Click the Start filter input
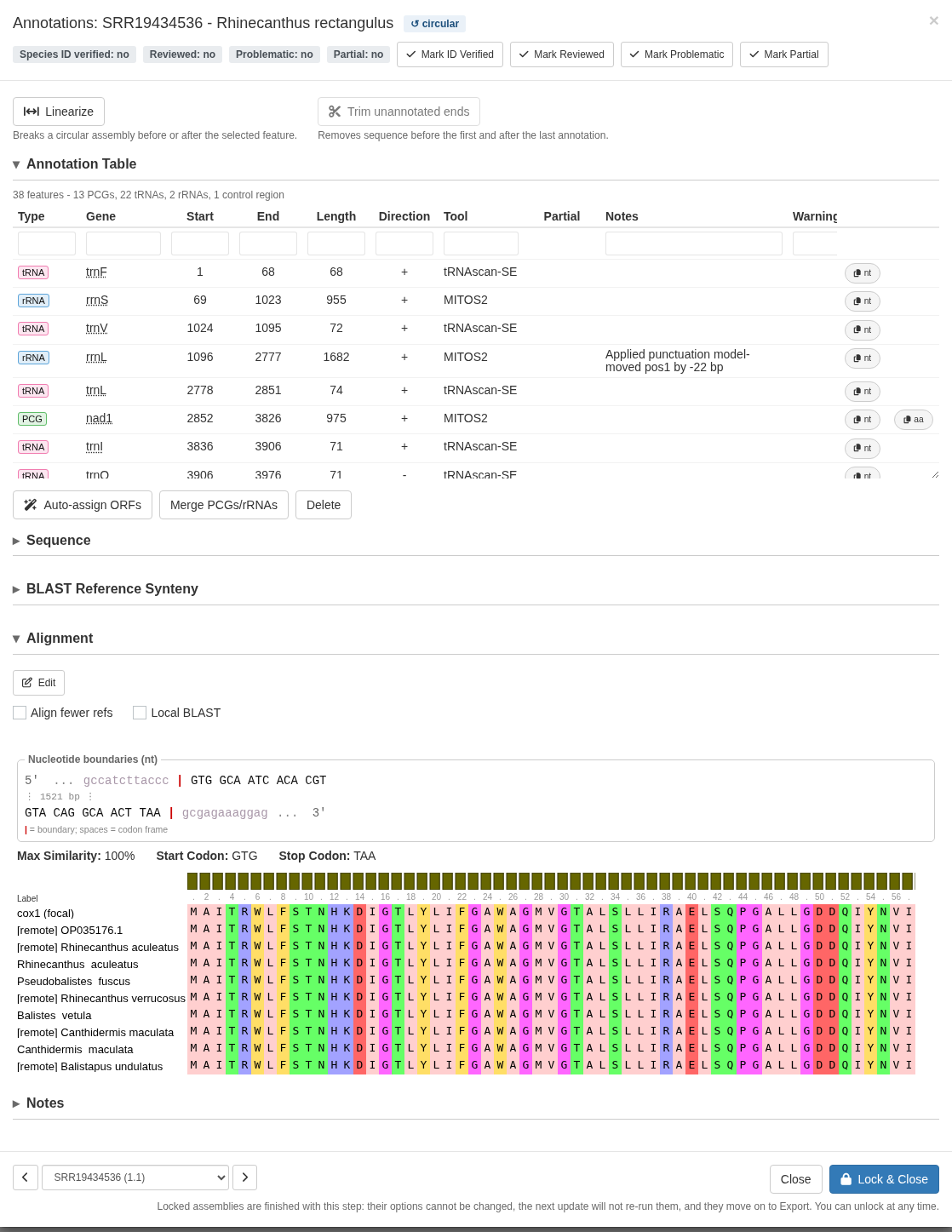 (200, 244)
